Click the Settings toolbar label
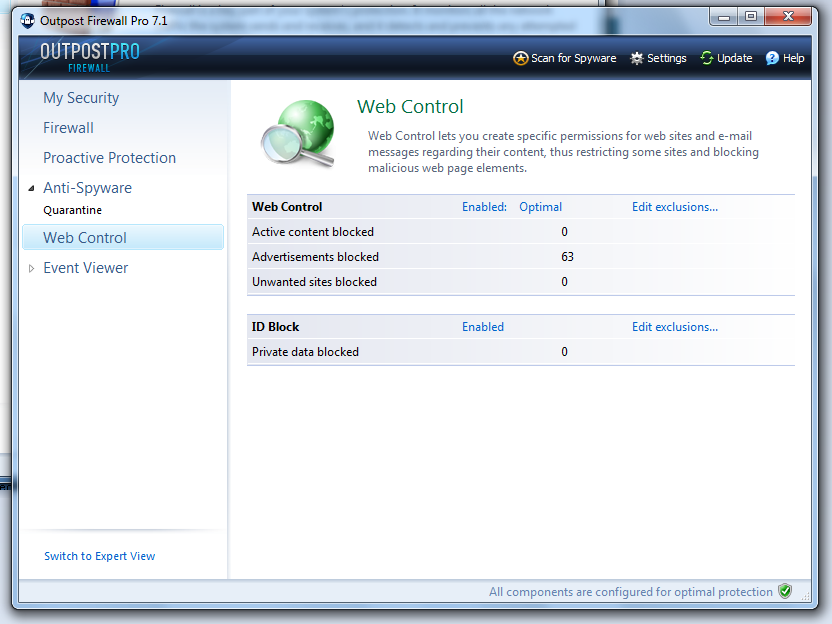 coord(666,58)
